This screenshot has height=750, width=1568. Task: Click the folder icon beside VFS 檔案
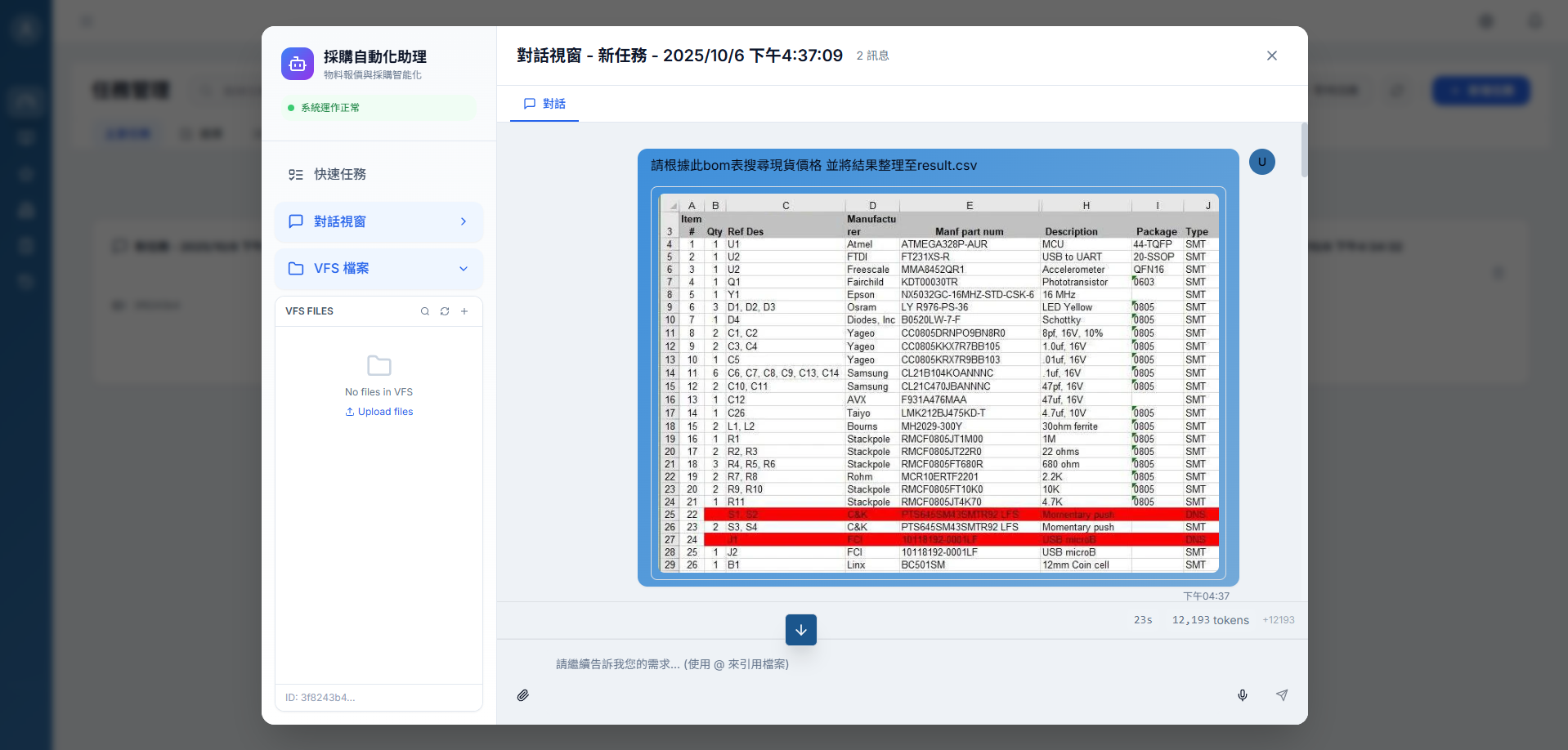295,268
